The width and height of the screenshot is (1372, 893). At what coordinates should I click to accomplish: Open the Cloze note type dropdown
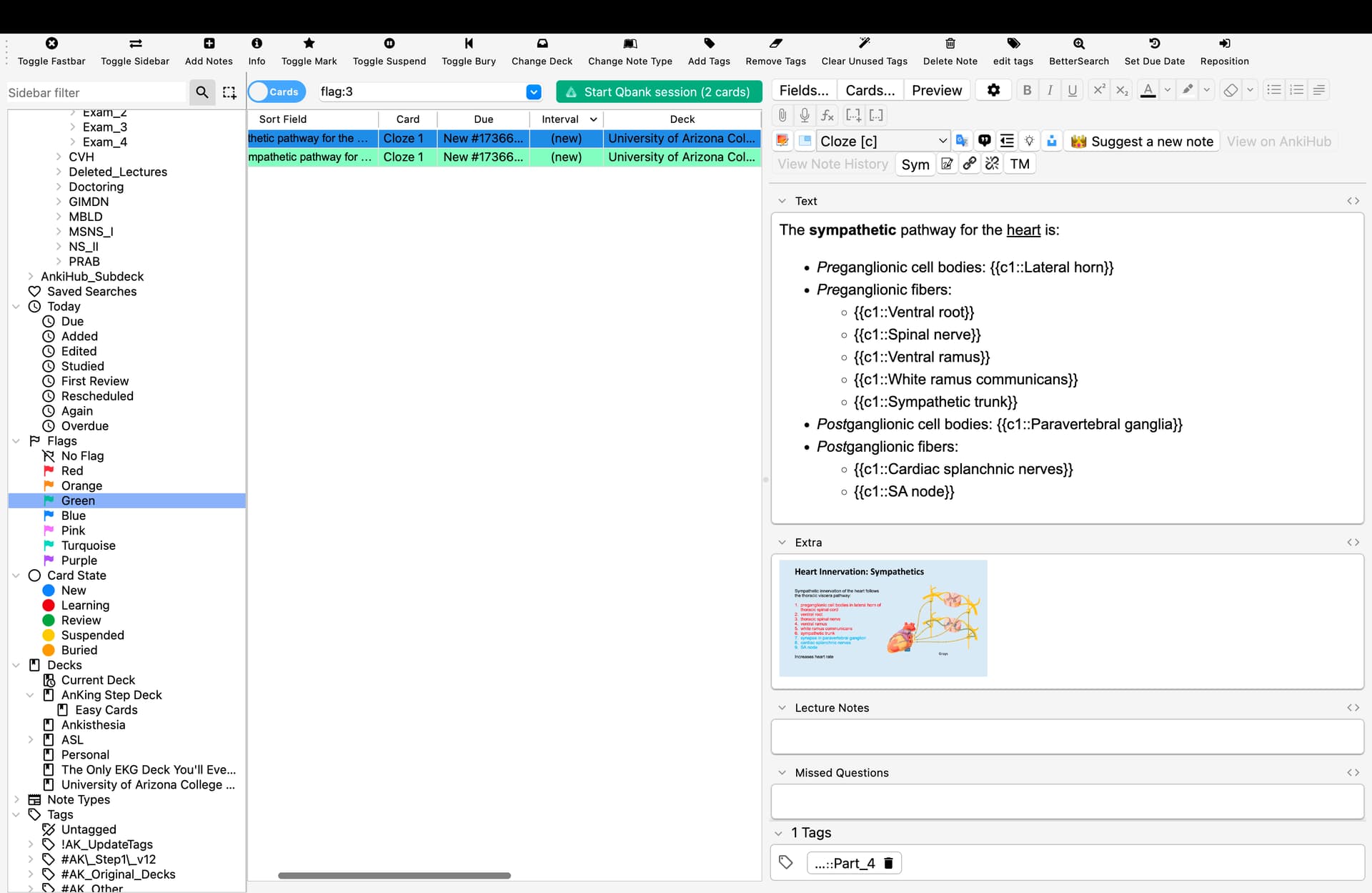883,141
